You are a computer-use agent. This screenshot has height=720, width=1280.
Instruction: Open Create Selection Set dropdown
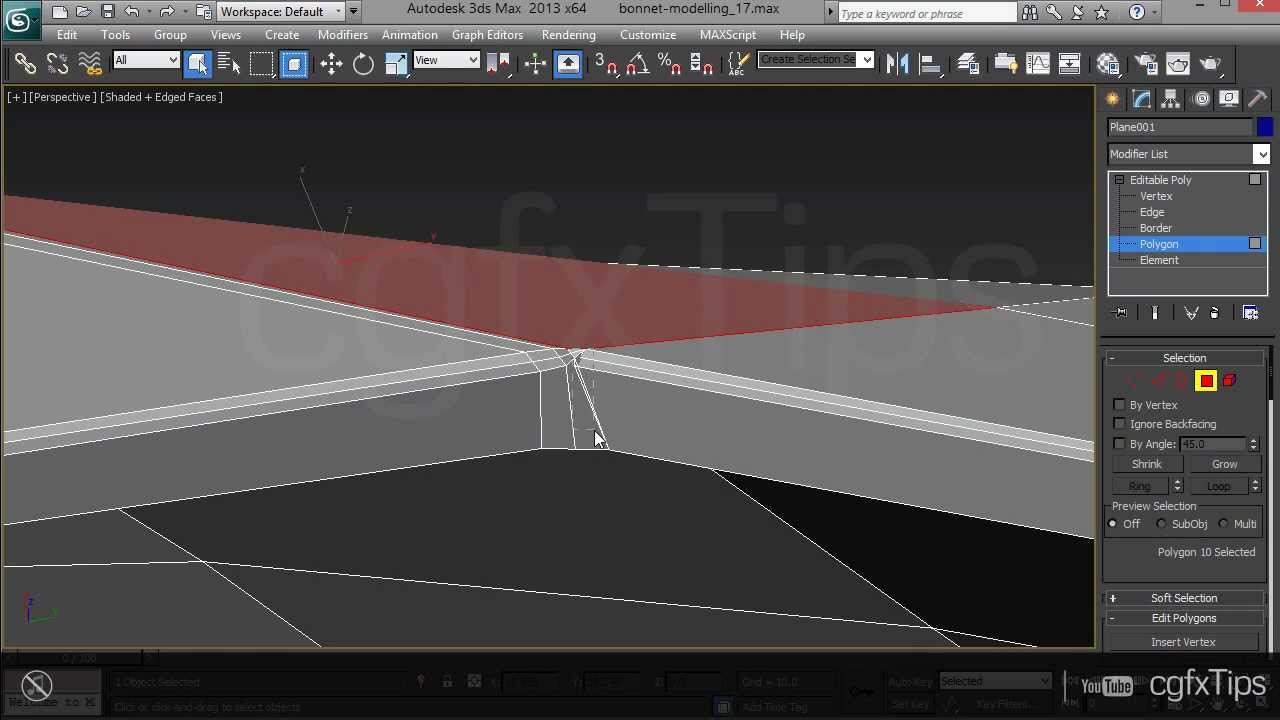[x=815, y=60]
